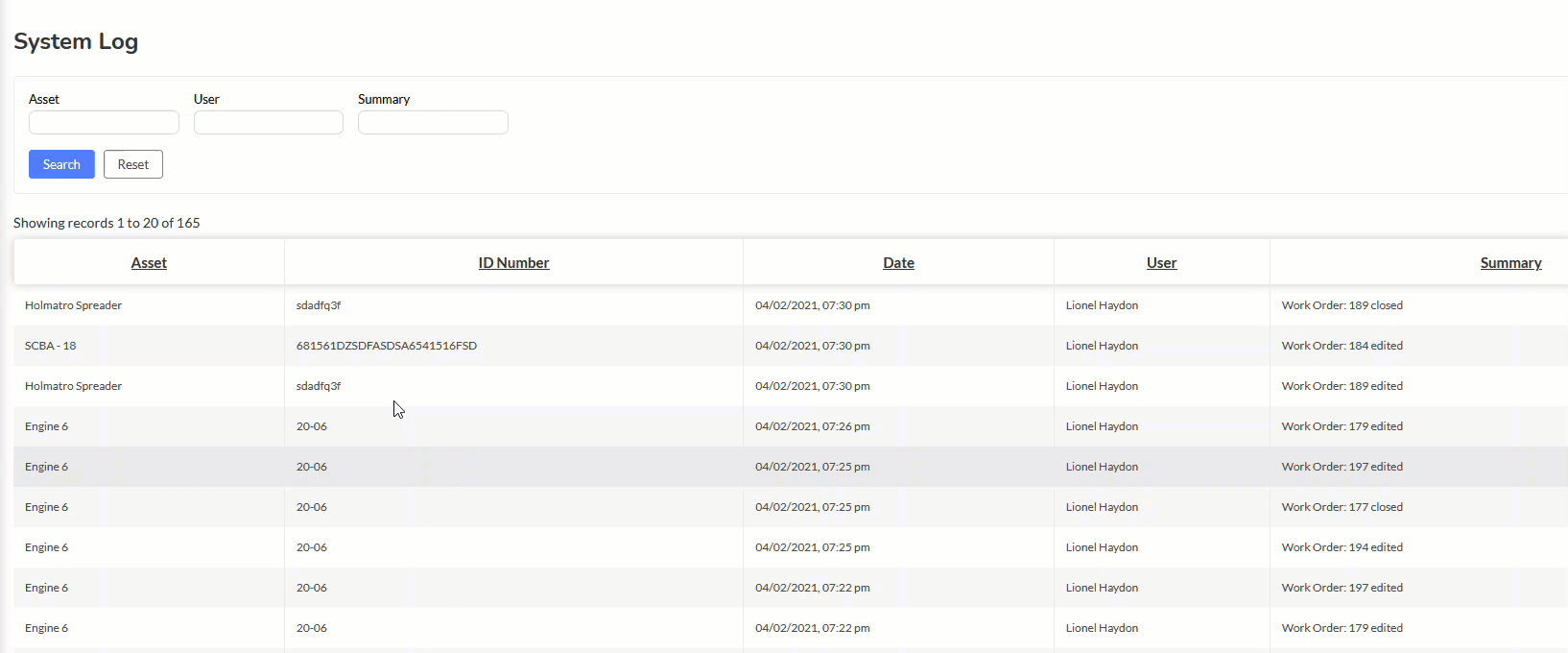The height and width of the screenshot is (653, 1568).
Task: Click the Summary filter input field
Action: tap(433, 122)
